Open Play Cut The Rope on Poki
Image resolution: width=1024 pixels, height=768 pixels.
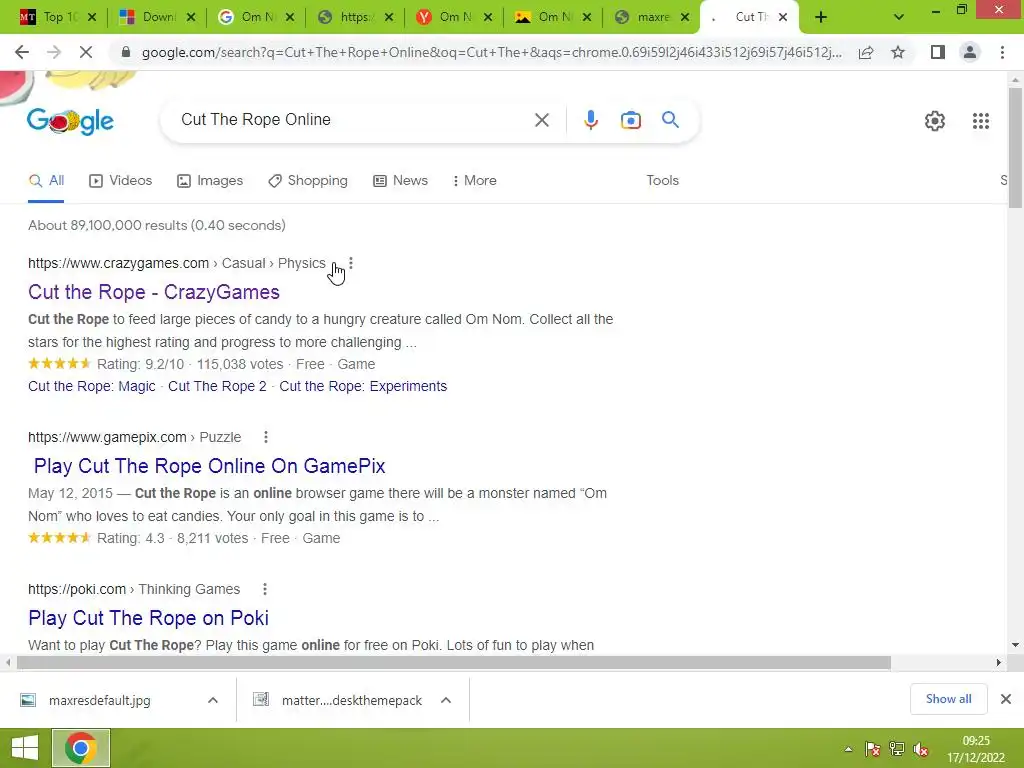pyautogui.click(x=148, y=618)
